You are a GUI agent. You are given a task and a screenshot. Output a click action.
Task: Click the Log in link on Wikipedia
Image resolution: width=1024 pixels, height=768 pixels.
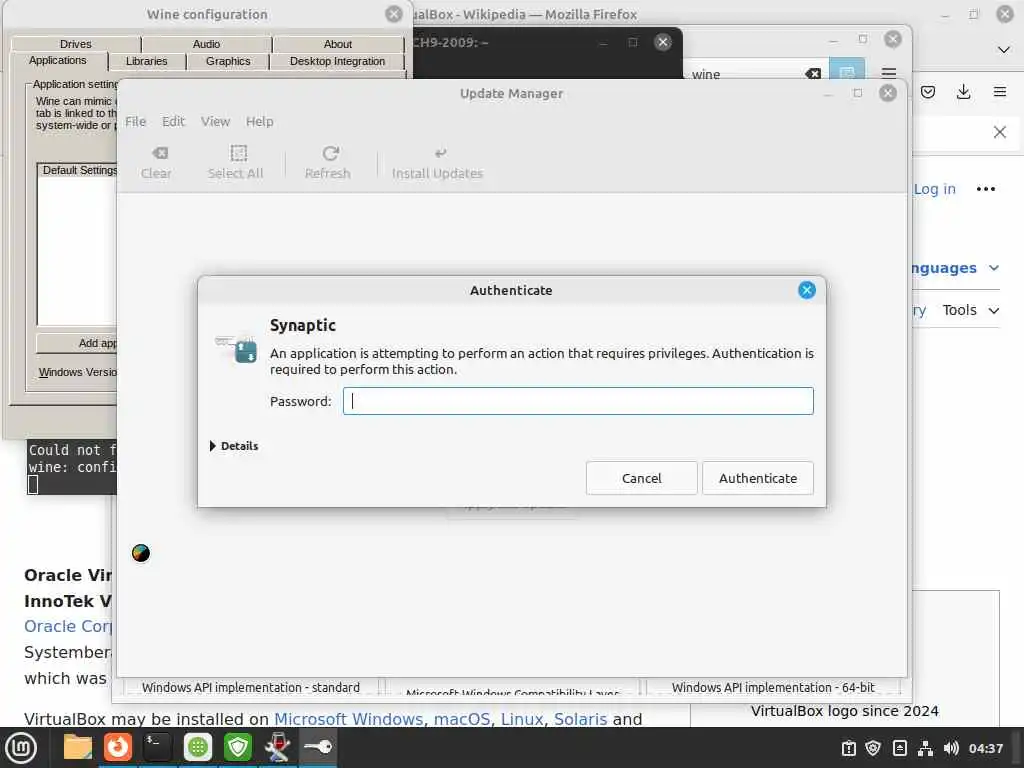tap(935, 189)
